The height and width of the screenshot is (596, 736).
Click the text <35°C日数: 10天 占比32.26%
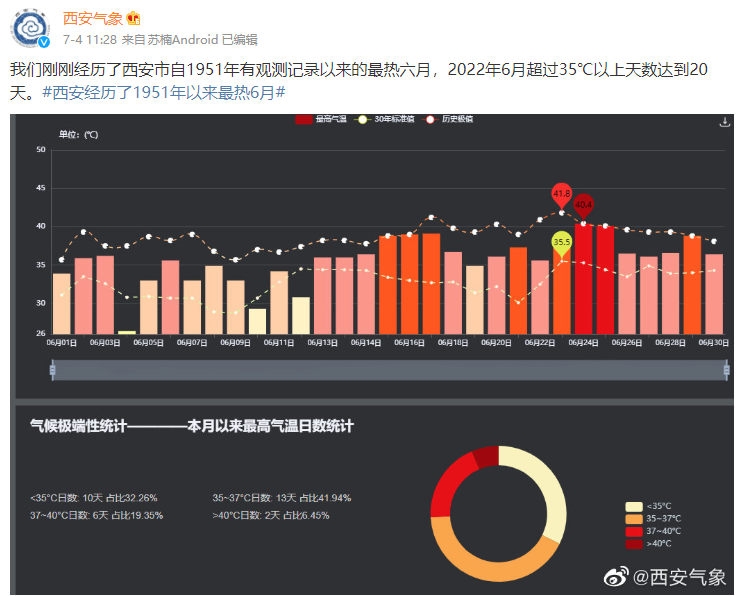click(94, 498)
